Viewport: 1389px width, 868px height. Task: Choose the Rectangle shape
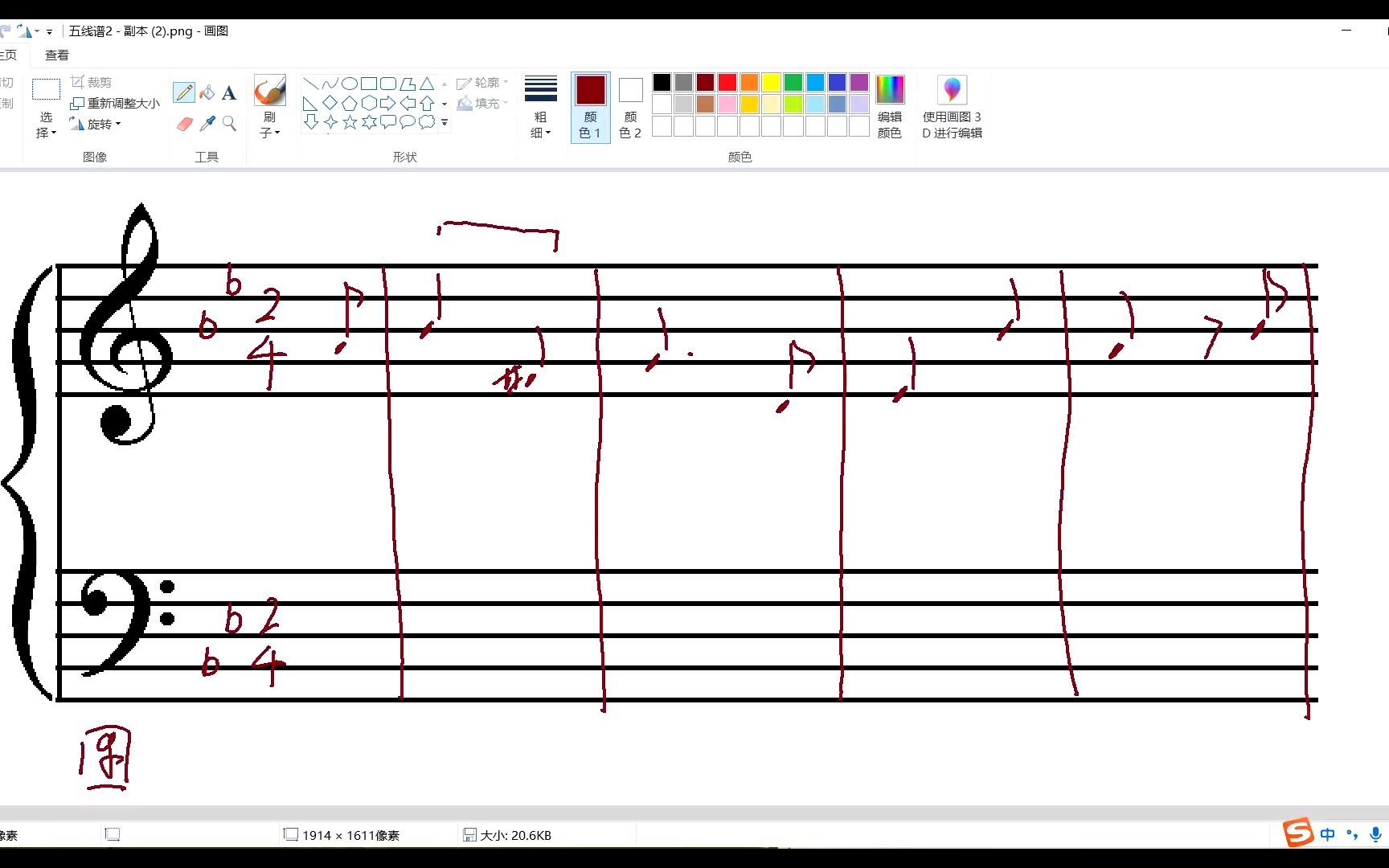click(x=368, y=84)
